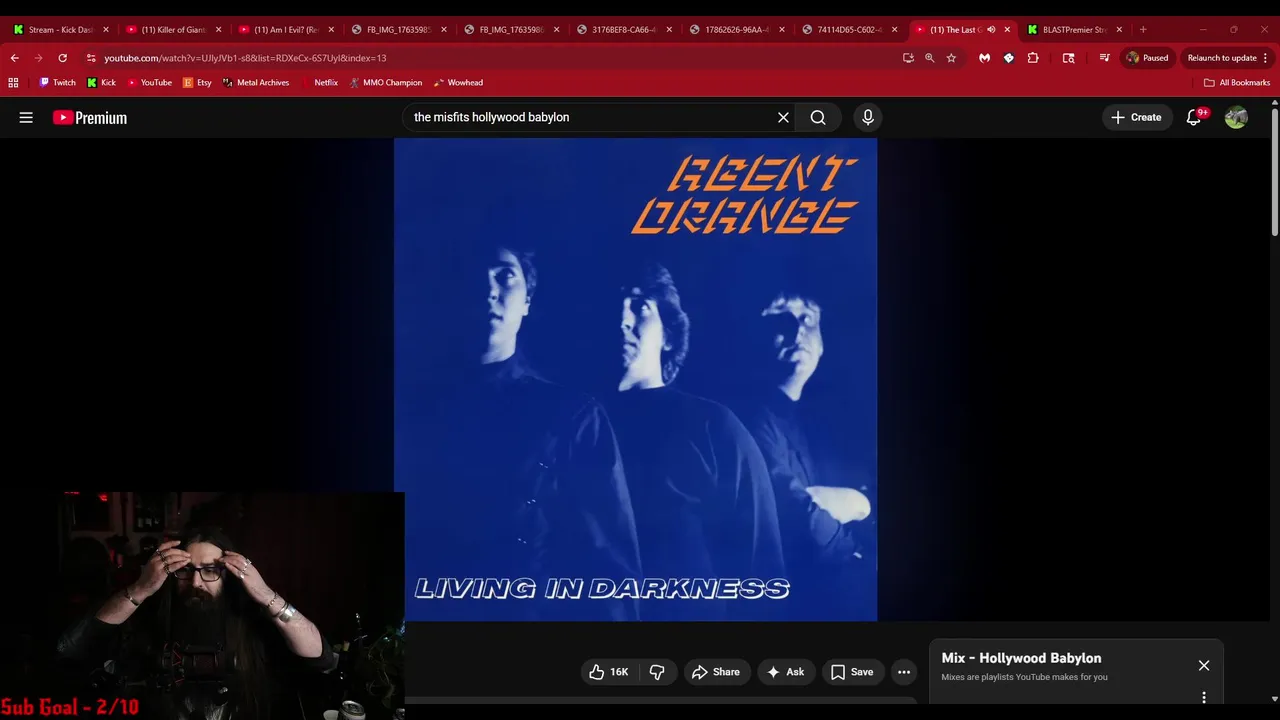Install the app from the address bar
The width and height of the screenshot is (1280, 720).
click(908, 58)
